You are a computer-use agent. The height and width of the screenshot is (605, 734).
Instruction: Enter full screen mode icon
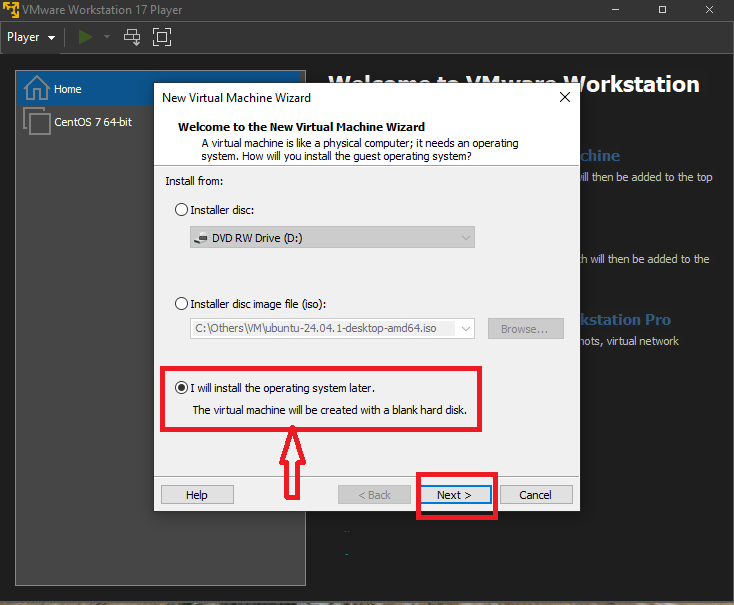click(161, 37)
